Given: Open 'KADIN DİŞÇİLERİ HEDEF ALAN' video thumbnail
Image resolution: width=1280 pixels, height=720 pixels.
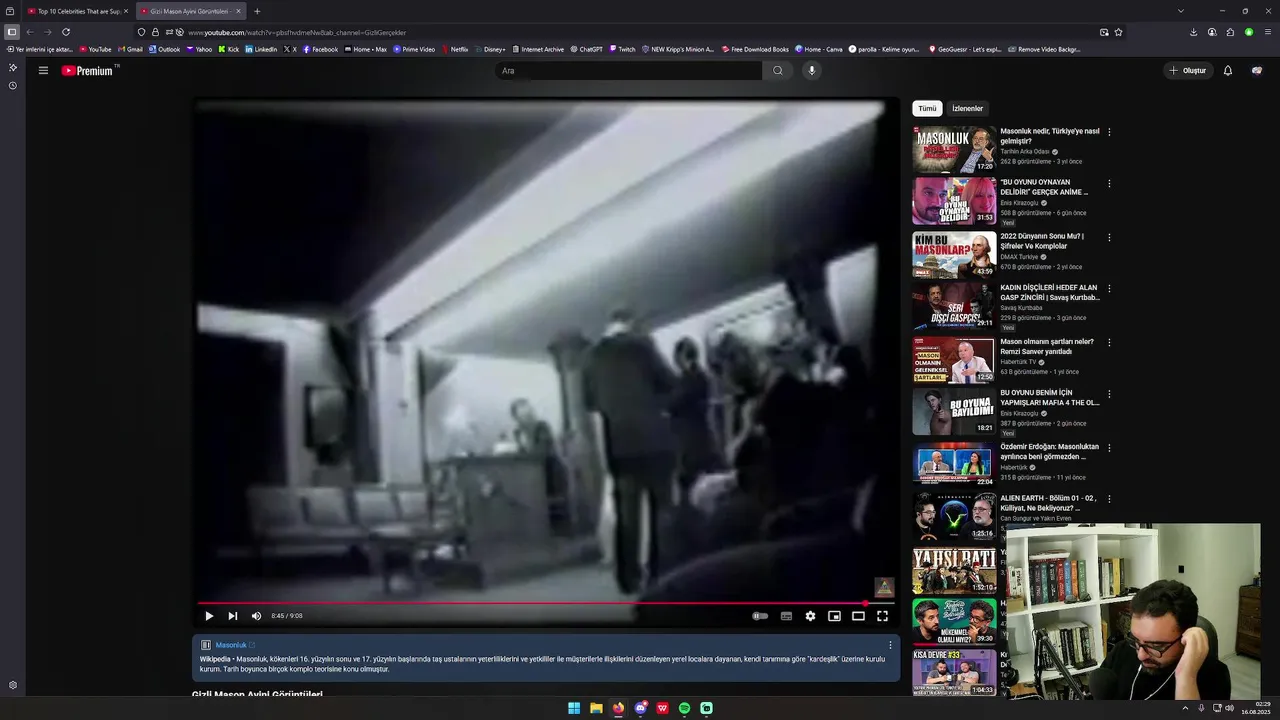Looking at the screenshot, I should coord(954,306).
